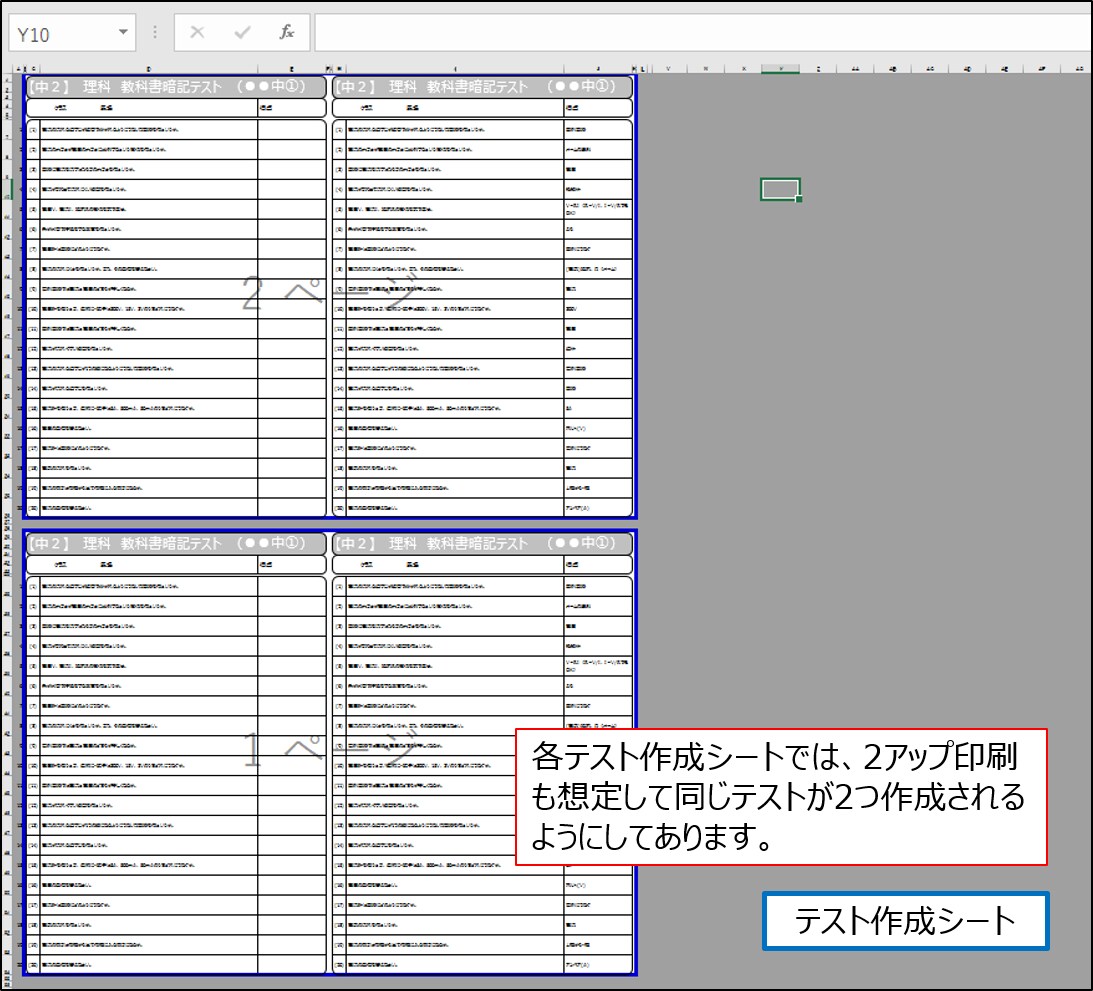Image resolution: width=1093 pixels, height=991 pixels.
Task: Click the Cancel (X) formula bar icon
Action: coord(197,32)
